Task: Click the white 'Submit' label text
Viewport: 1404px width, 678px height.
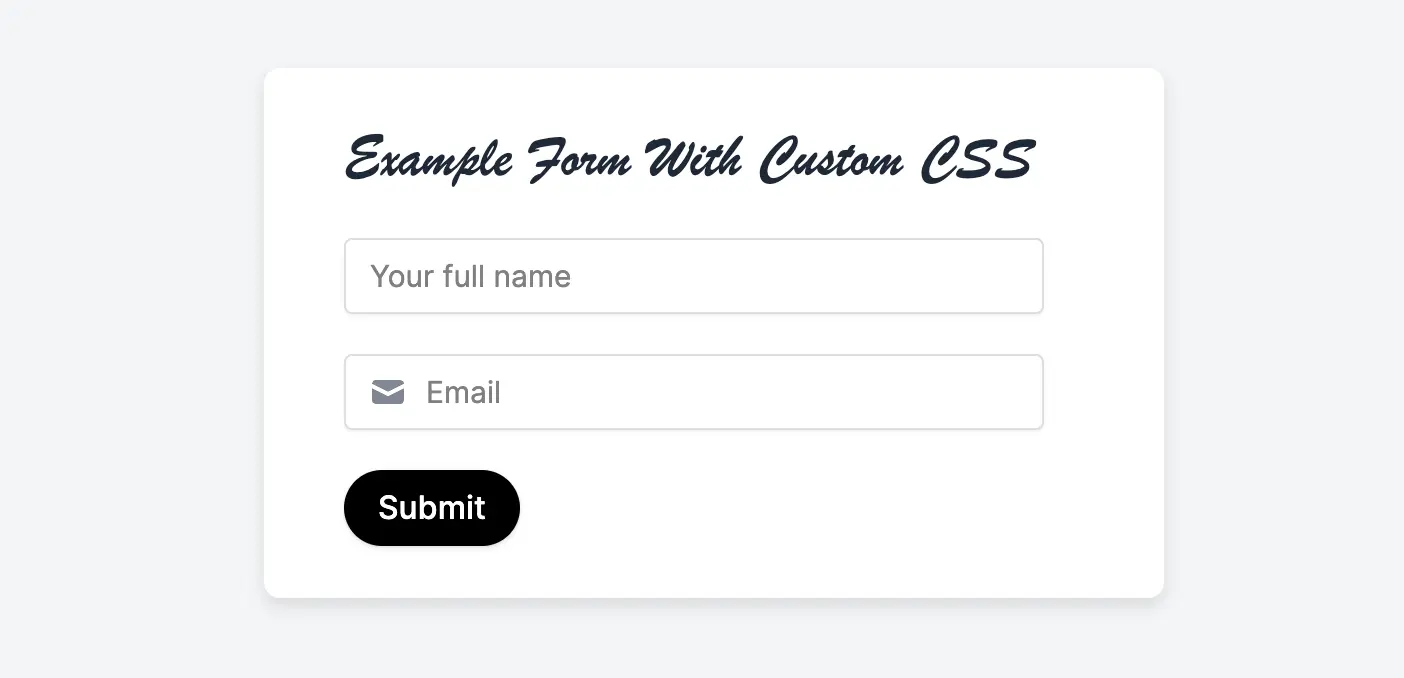Action: coord(432,508)
